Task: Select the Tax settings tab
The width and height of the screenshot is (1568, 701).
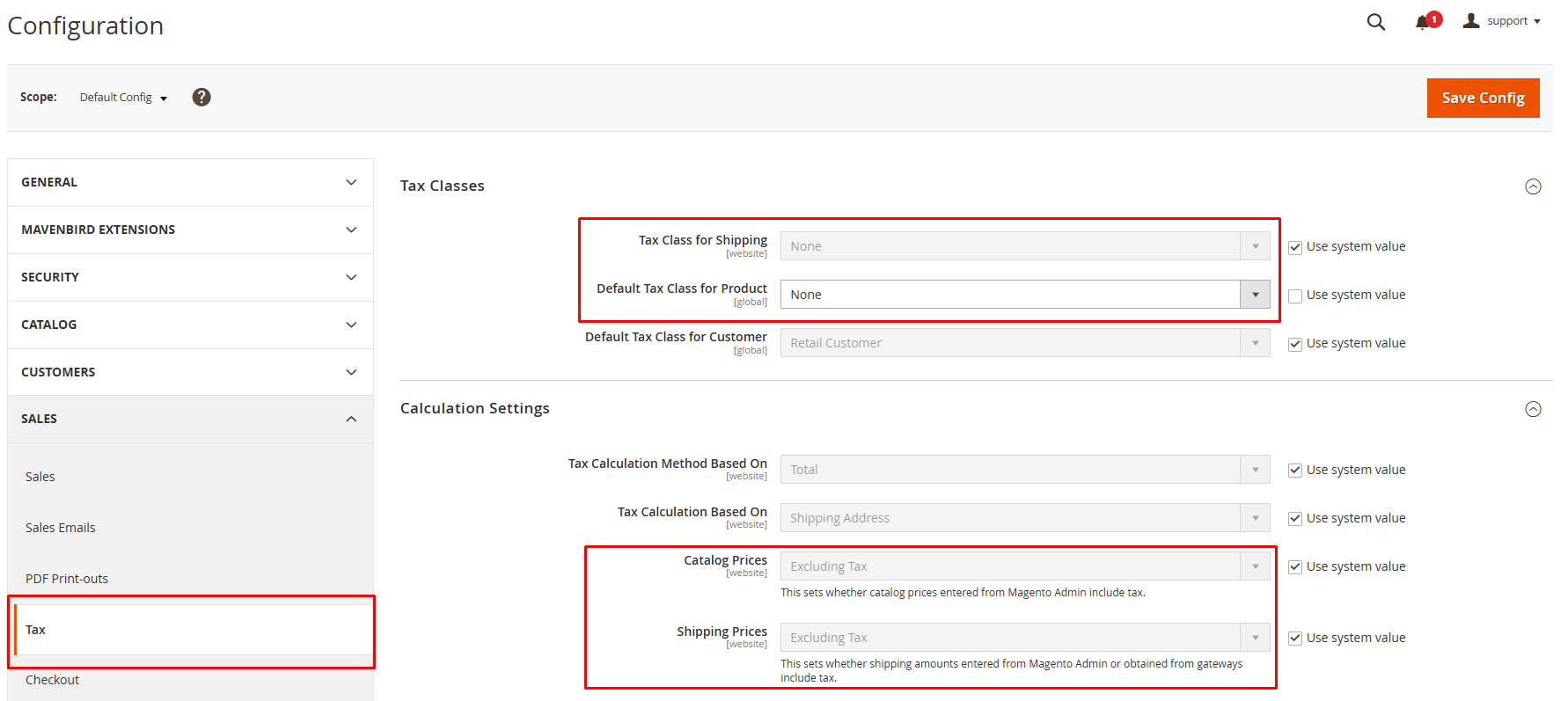Action: tap(194, 630)
